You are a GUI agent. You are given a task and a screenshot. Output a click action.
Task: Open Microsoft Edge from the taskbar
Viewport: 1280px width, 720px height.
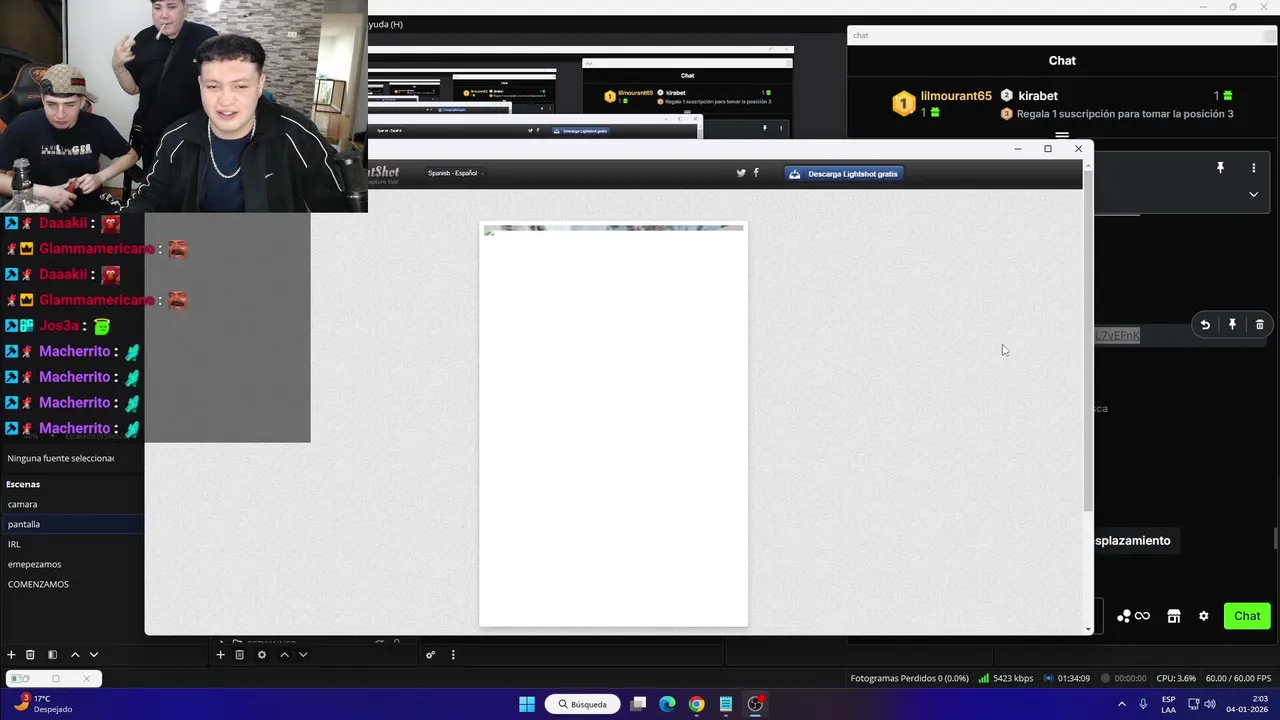667,704
